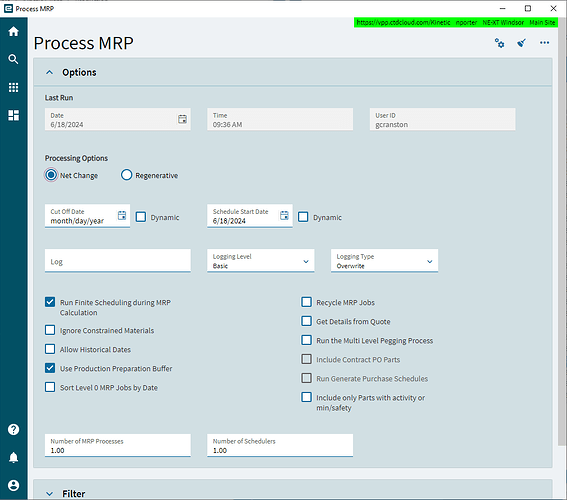The height and width of the screenshot is (500, 567).
Task: Open the search icon in sidebar
Action: [13, 59]
